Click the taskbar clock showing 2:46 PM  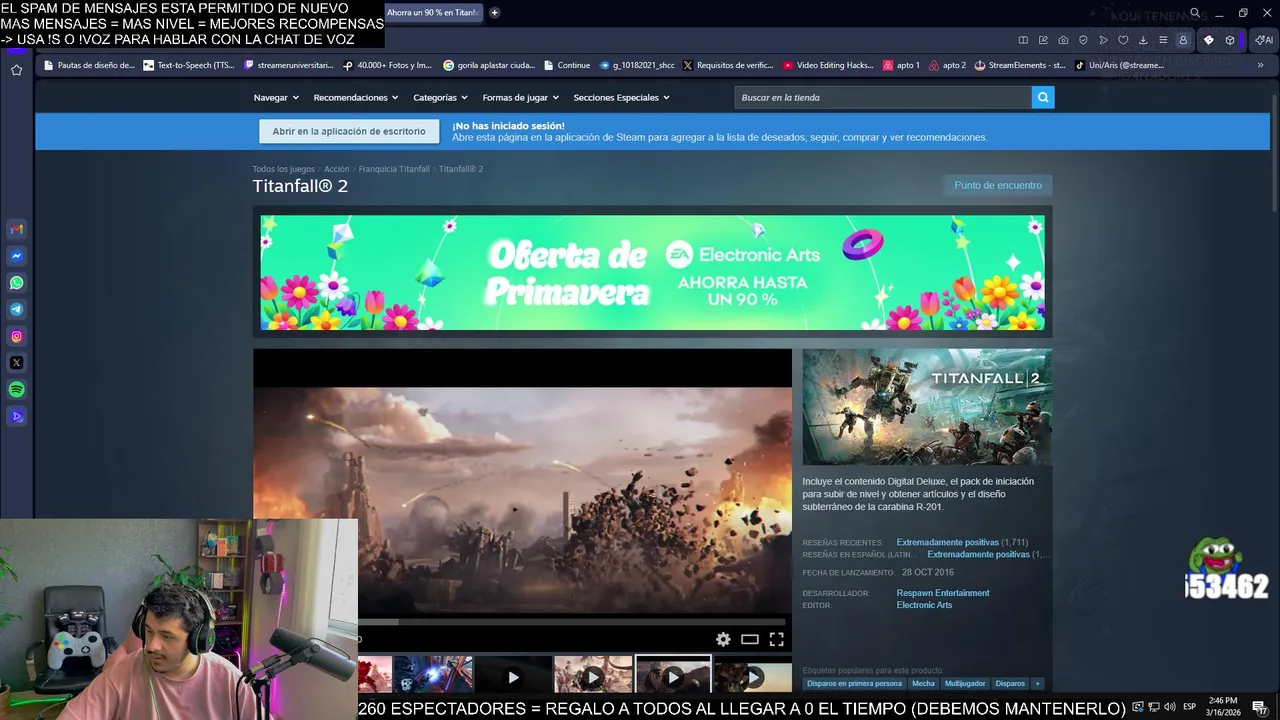tap(1222, 706)
